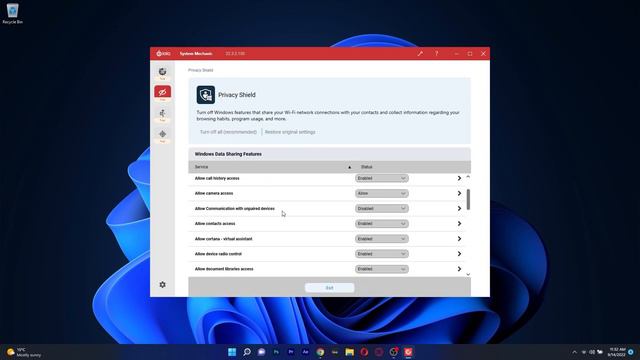Open the dashboard icon in the sidebar
Viewport: 640px width, 360px height.
coord(162,72)
